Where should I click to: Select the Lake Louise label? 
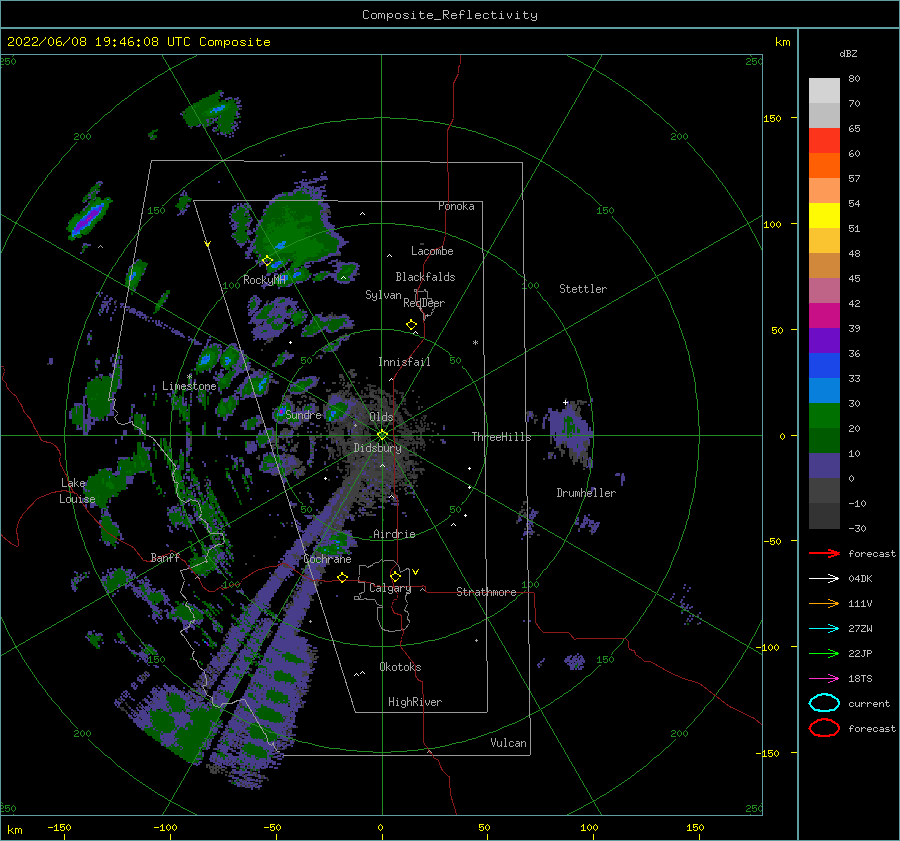pos(77,491)
